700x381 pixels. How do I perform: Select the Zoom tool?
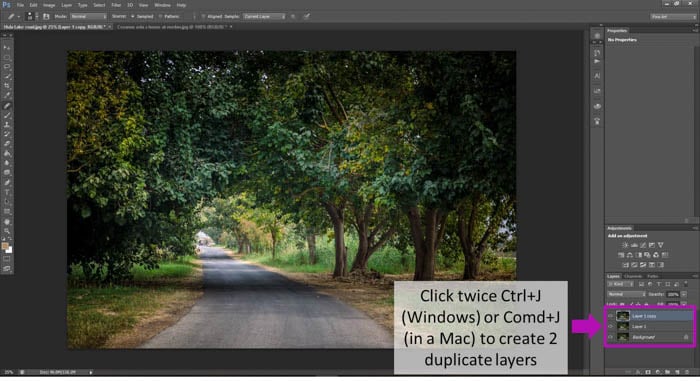[7, 232]
